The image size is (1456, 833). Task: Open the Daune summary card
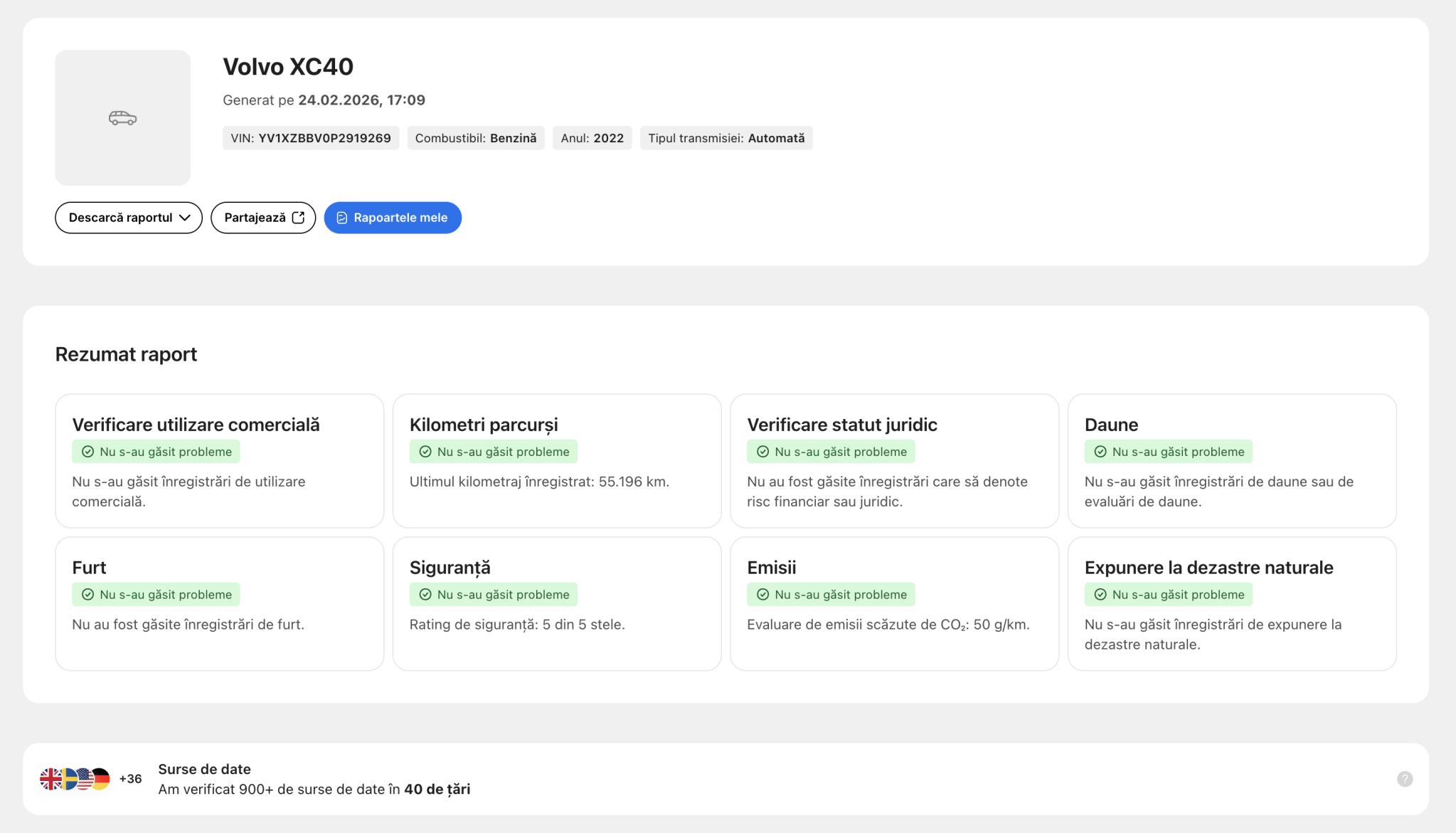pyautogui.click(x=1231, y=461)
